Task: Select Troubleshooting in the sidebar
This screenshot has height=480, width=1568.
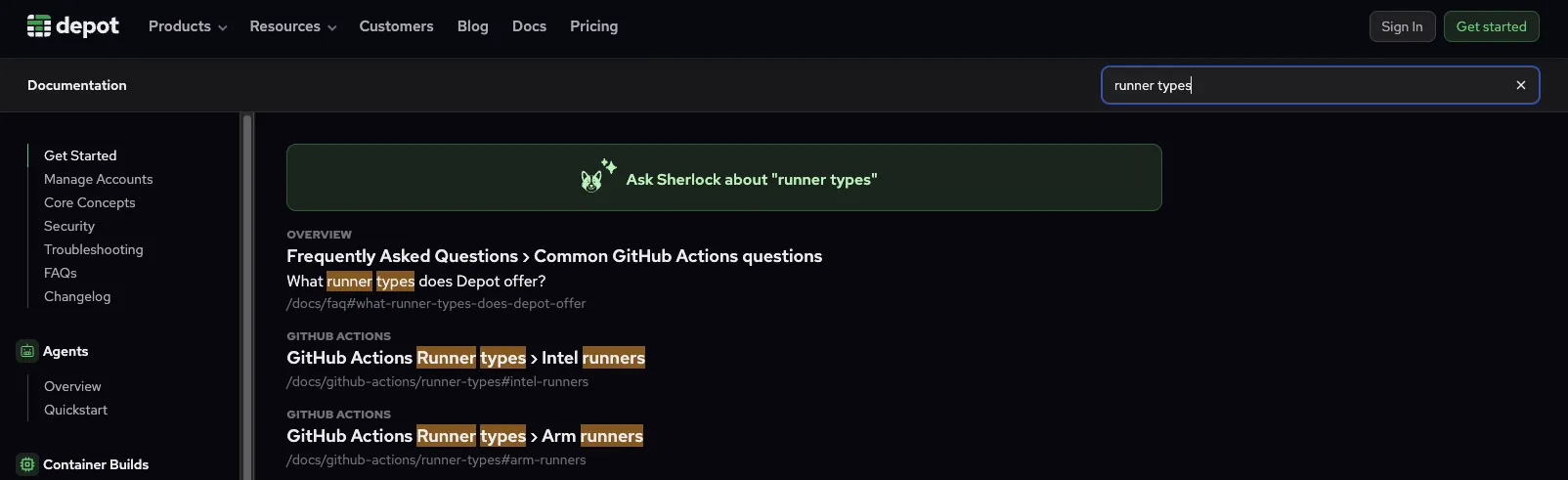Action: point(93,249)
